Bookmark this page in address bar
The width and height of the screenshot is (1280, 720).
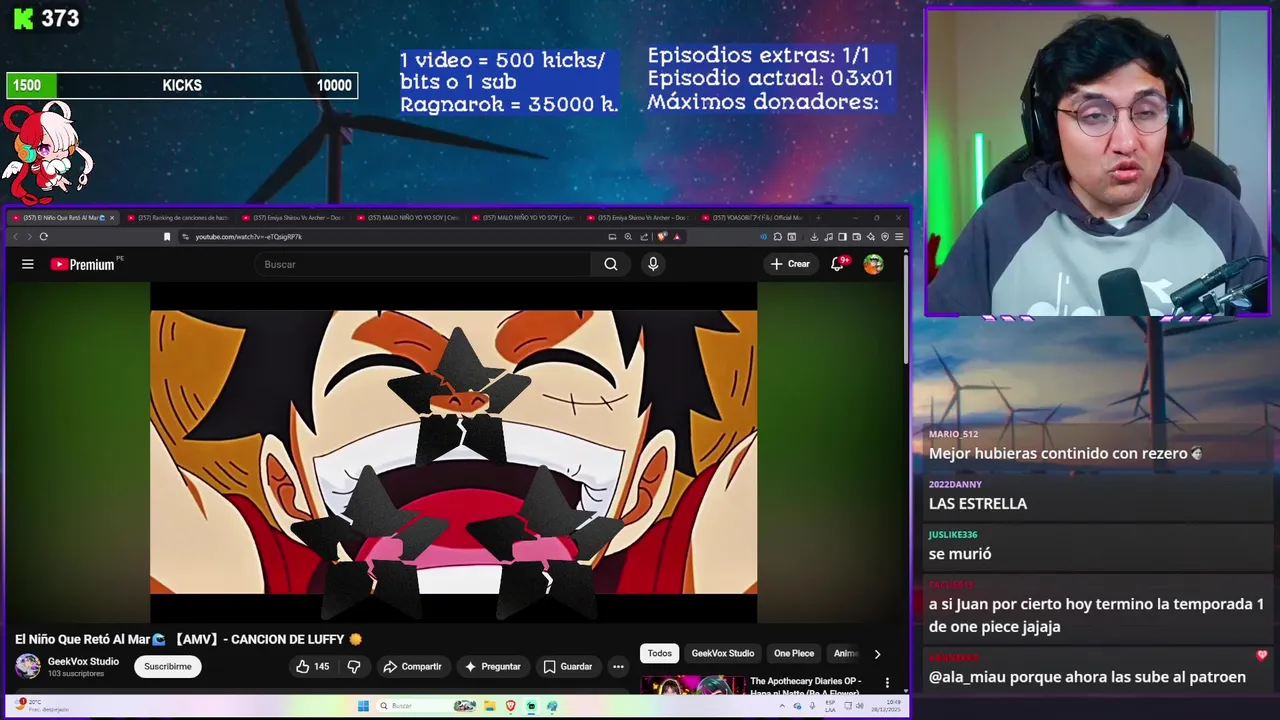(x=167, y=237)
